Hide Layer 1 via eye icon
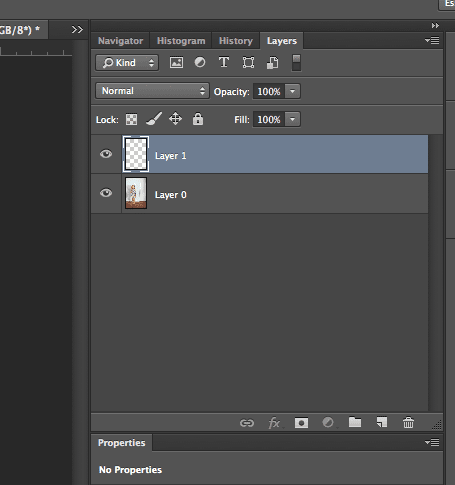The width and height of the screenshot is (455, 485). (106, 154)
